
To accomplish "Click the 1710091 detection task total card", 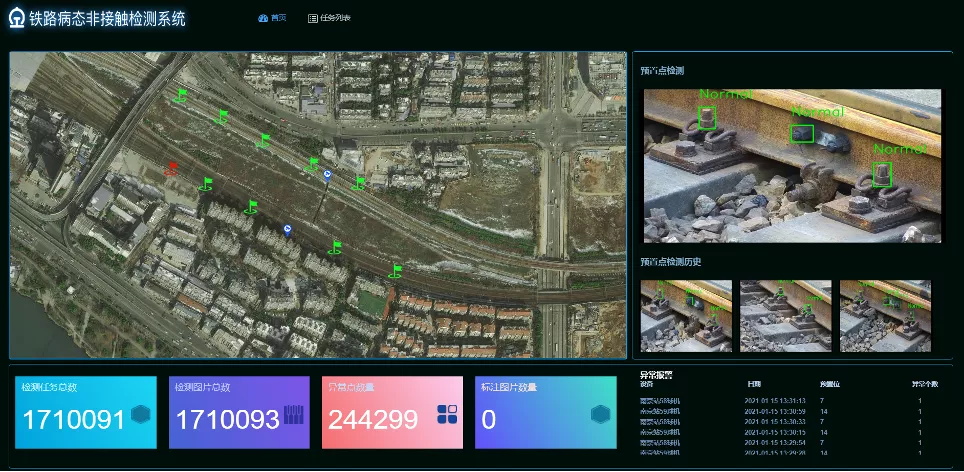I will 86,412.
